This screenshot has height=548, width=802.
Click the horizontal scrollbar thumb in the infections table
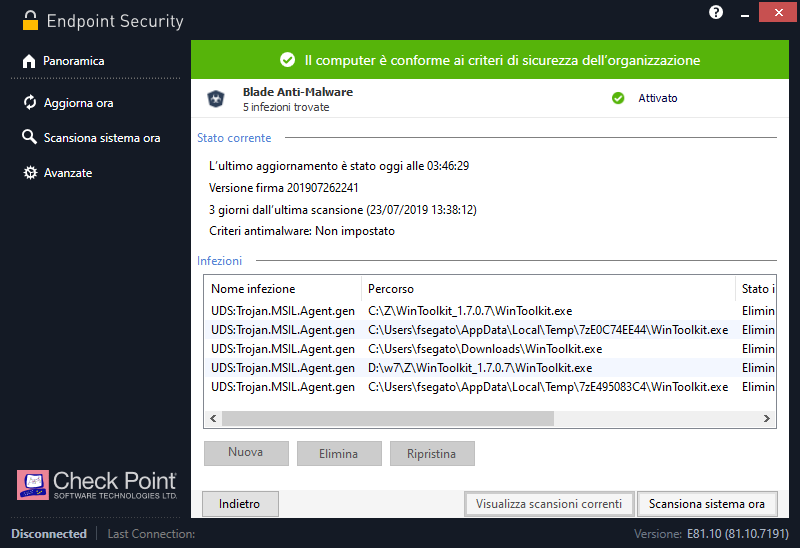point(388,419)
